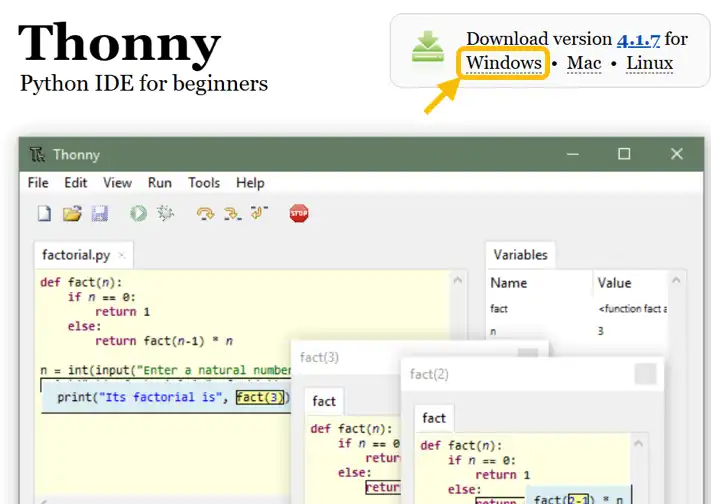Close the fact(2) frame window

pyautogui.click(x=645, y=374)
